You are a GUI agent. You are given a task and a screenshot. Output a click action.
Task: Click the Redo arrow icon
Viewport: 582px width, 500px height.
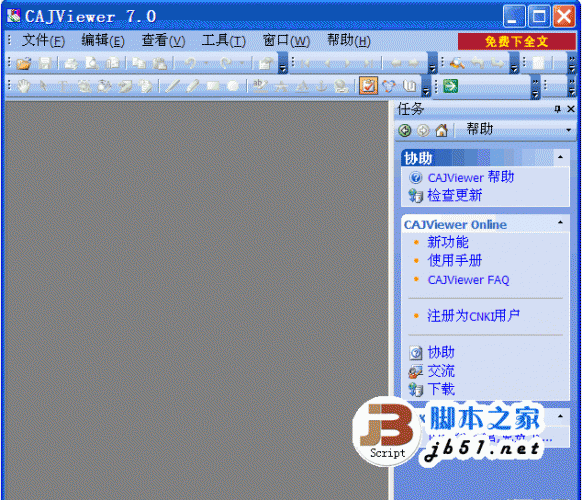(x=226, y=63)
